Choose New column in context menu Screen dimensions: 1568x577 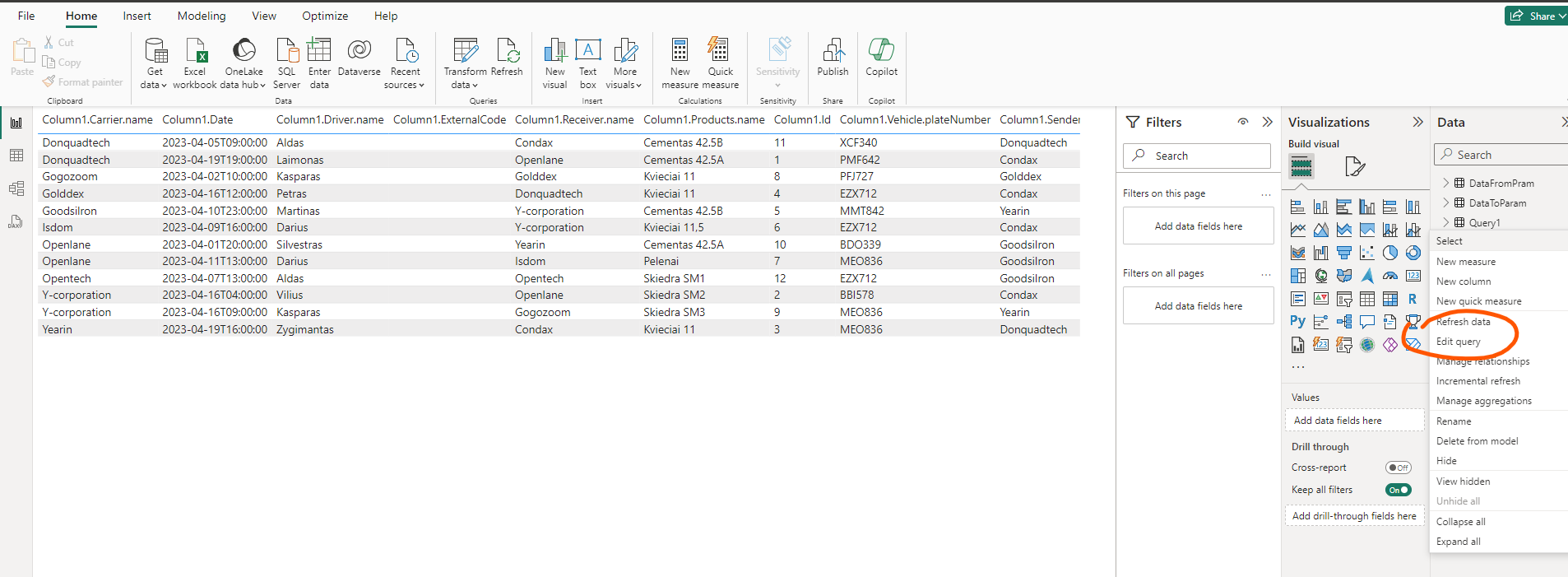click(x=1464, y=282)
